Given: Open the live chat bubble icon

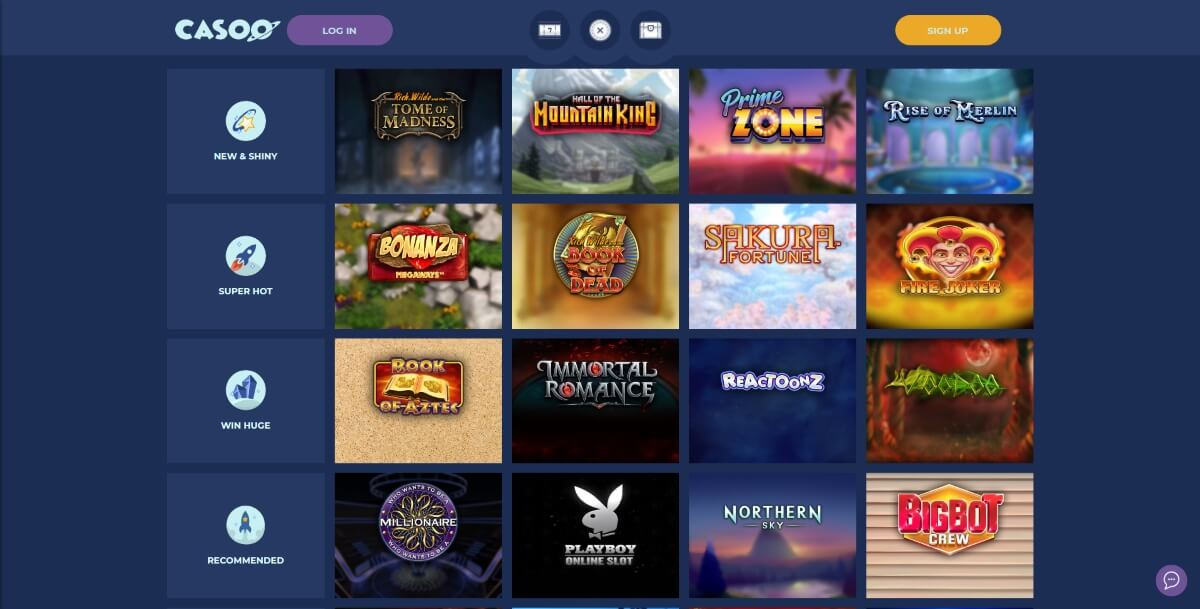Looking at the screenshot, I should (1171, 580).
